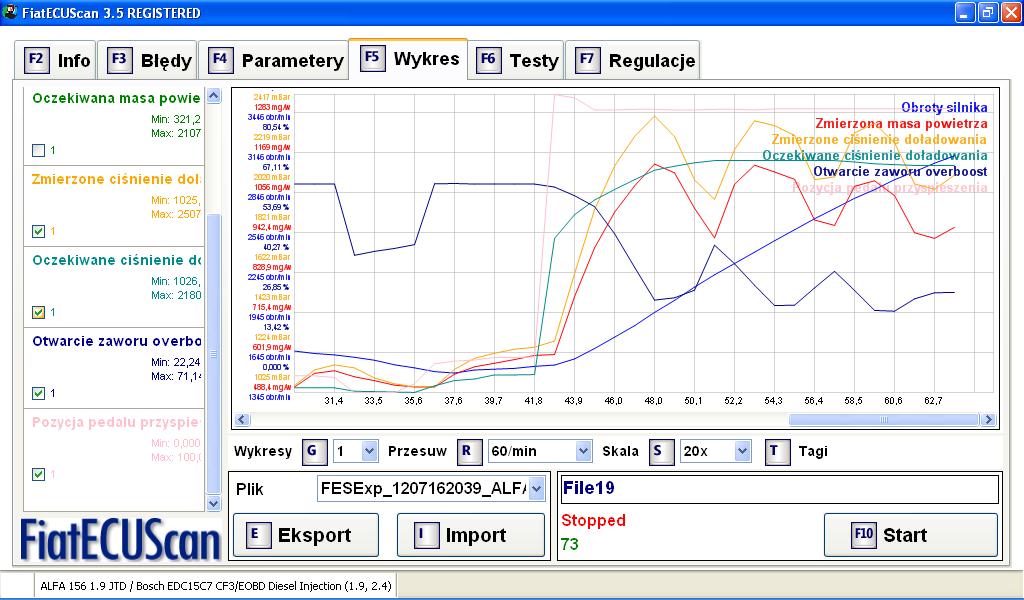Go to the F4 Parametery tab
The image size is (1024, 600).
275,60
